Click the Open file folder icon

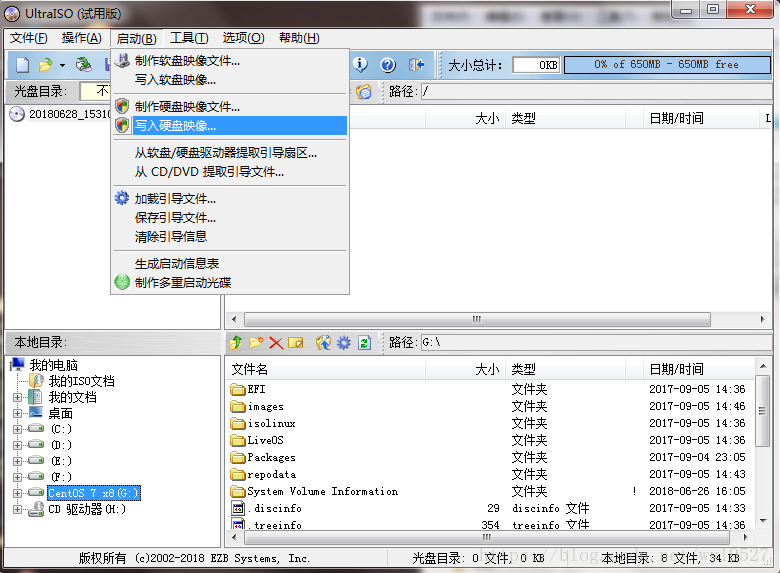pos(45,65)
